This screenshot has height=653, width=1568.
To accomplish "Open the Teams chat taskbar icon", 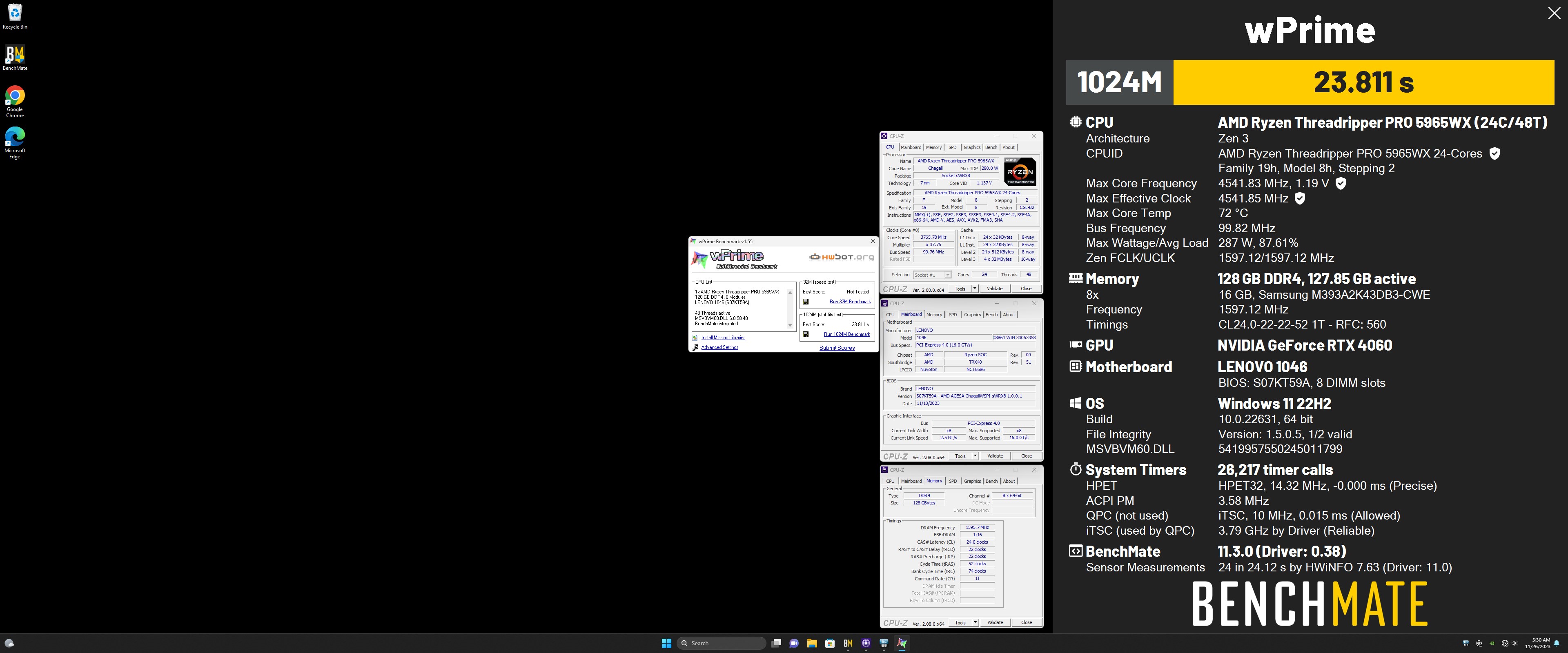I will click(x=794, y=643).
